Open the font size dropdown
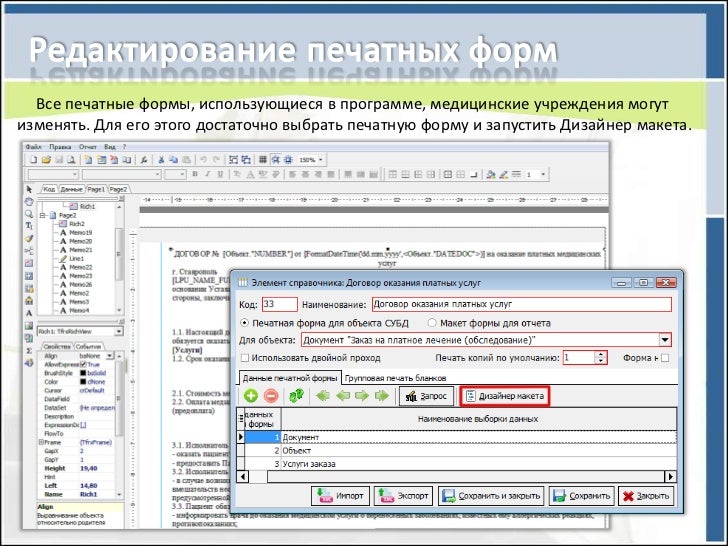 tap(182, 175)
